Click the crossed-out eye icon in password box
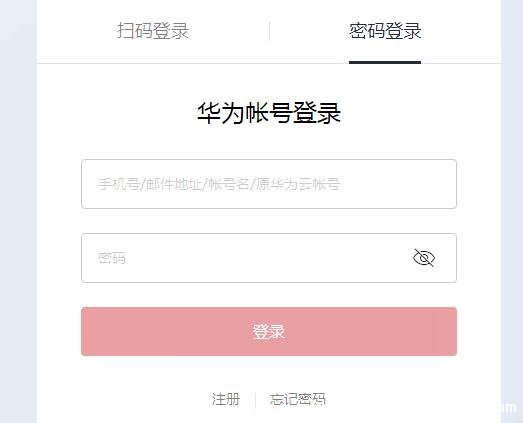 click(424, 258)
